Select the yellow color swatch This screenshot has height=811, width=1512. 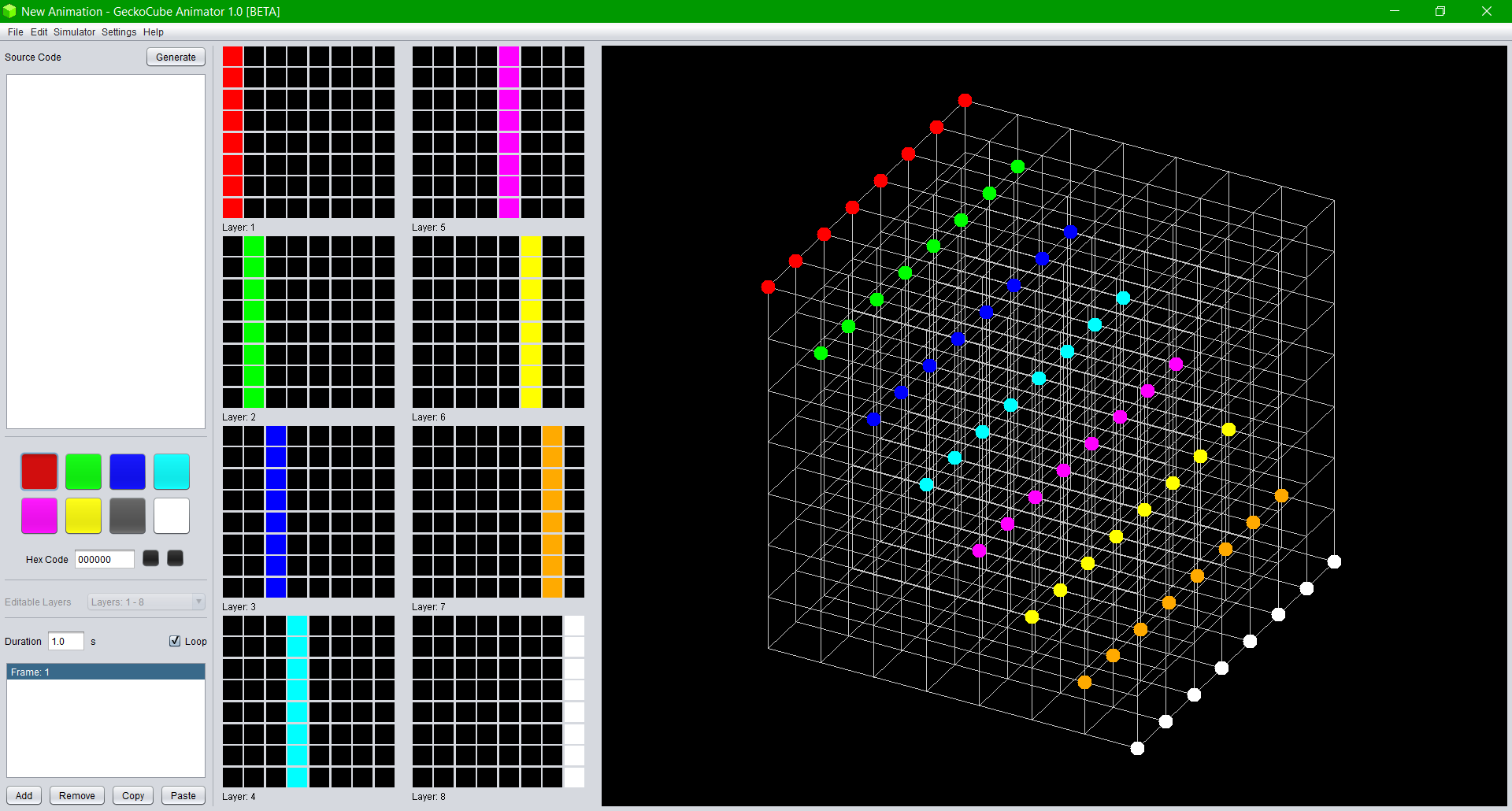(83, 516)
